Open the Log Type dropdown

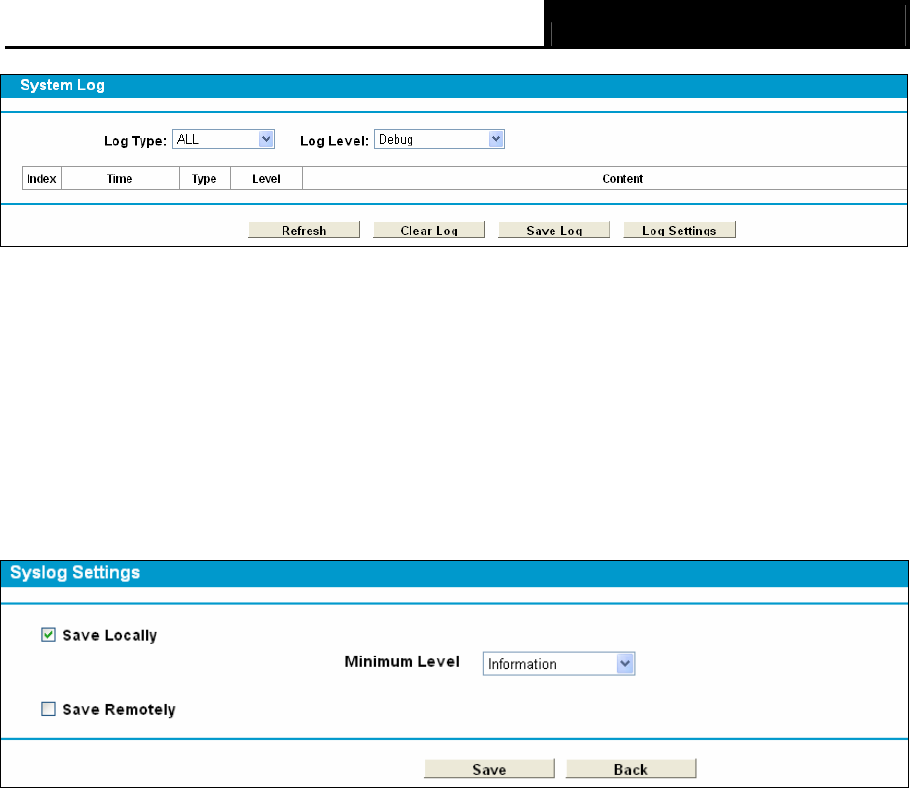point(223,139)
